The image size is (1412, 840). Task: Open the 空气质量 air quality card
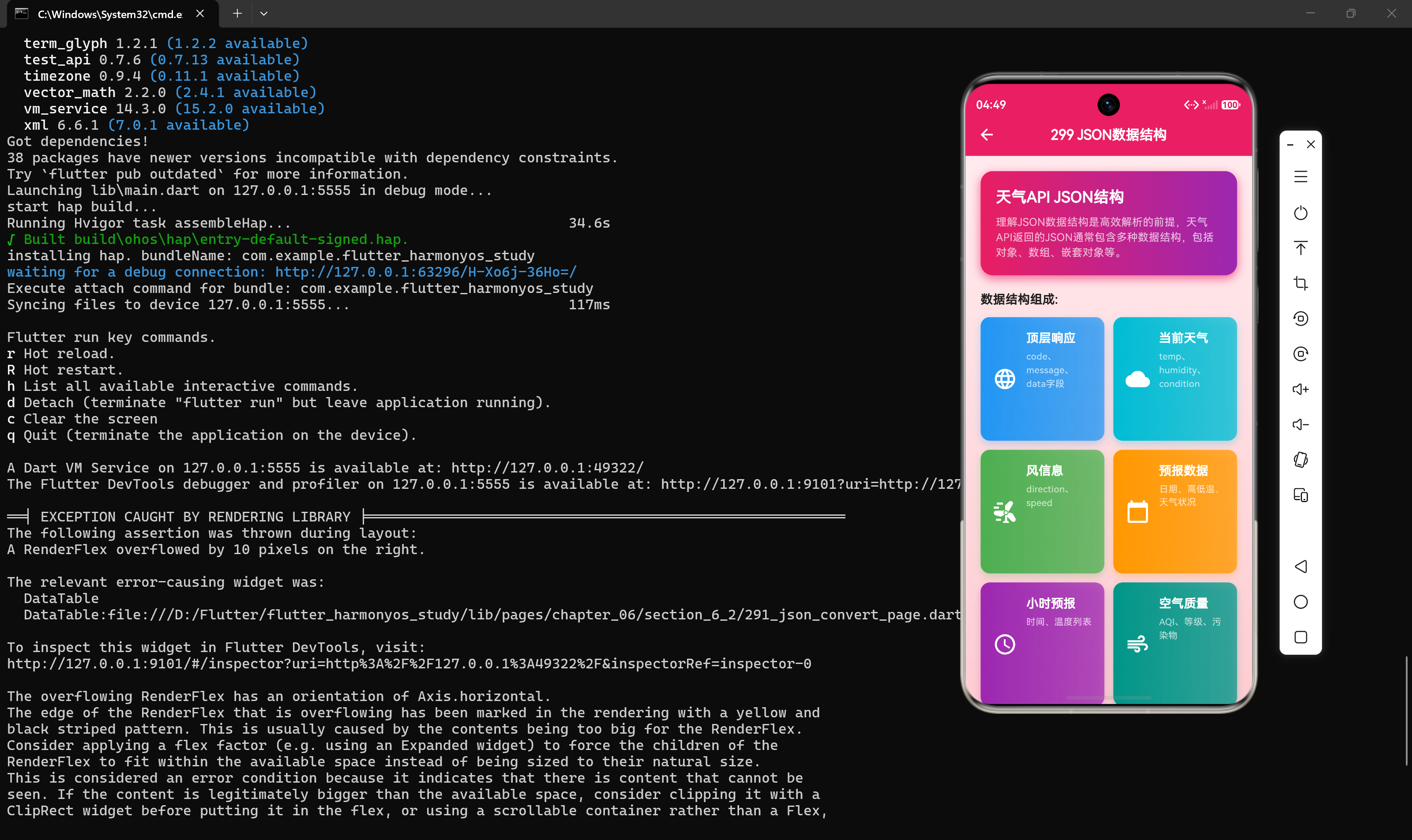(x=1175, y=643)
